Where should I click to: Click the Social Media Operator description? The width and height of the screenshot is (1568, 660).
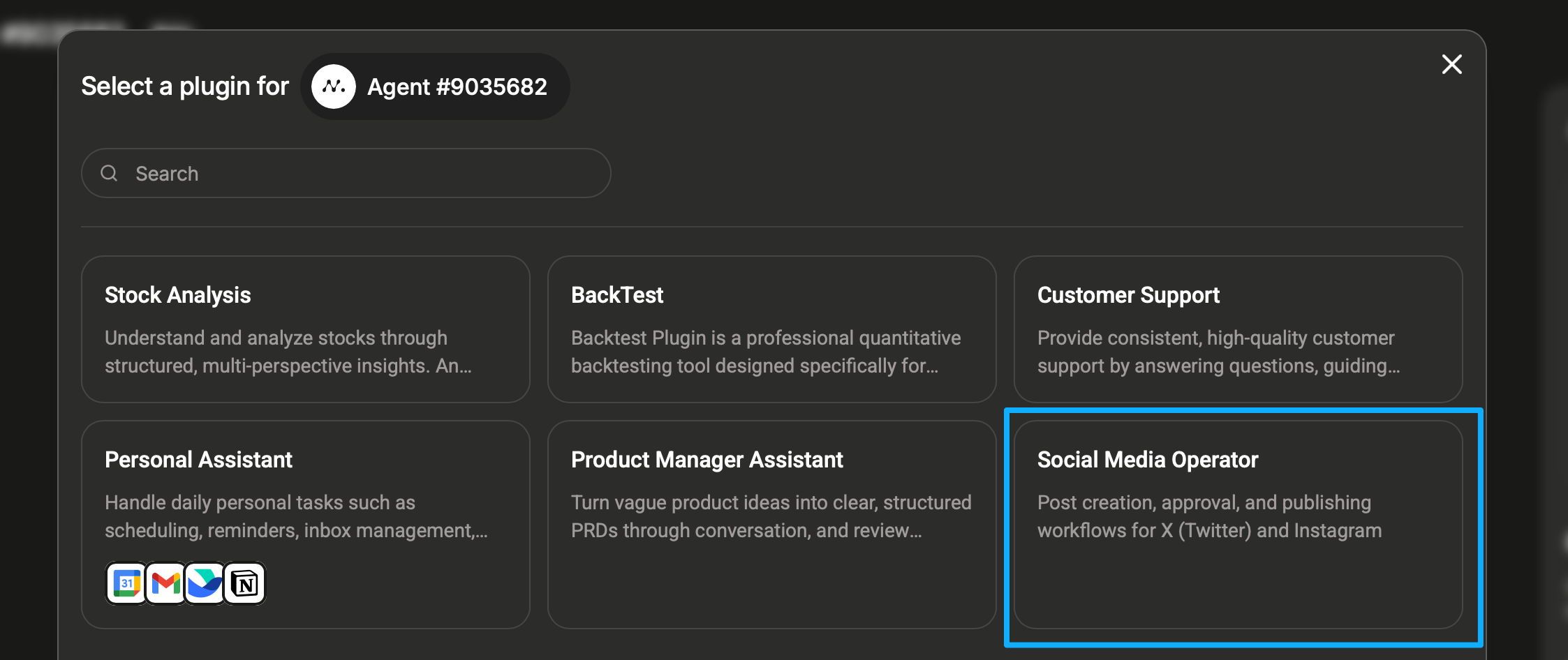pyautogui.click(x=1209, y=516)
